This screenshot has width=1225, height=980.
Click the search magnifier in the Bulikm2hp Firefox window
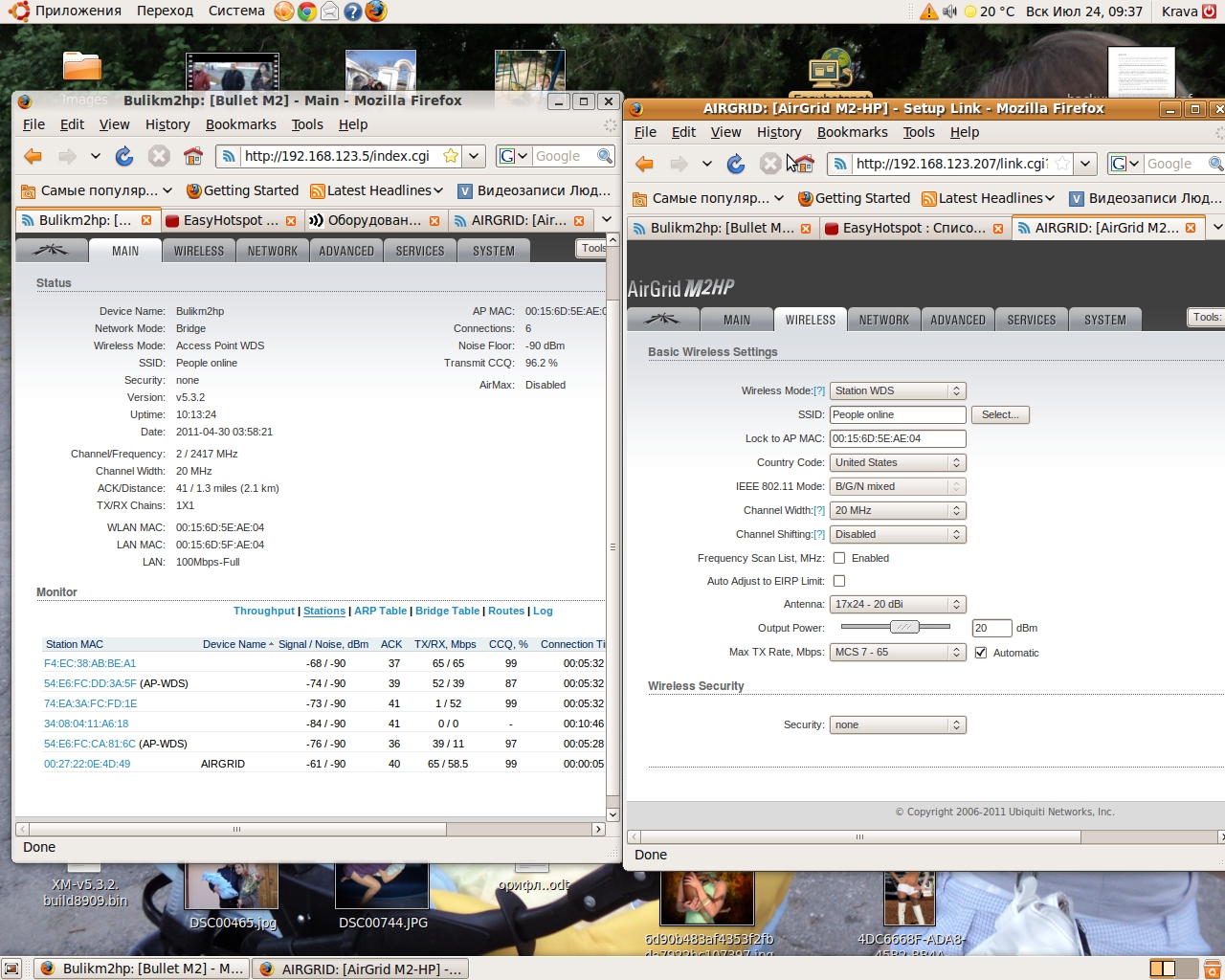tap(605, 156)
